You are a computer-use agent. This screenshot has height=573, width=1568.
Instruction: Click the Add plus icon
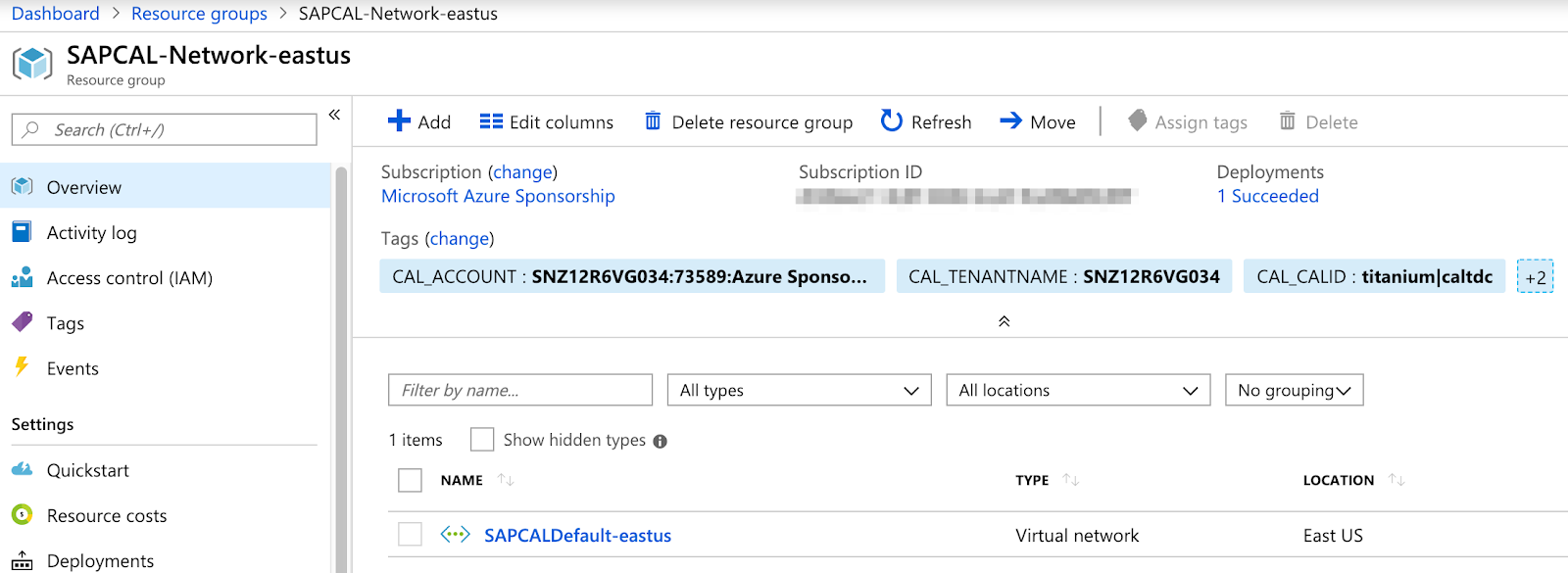[399, 120]
